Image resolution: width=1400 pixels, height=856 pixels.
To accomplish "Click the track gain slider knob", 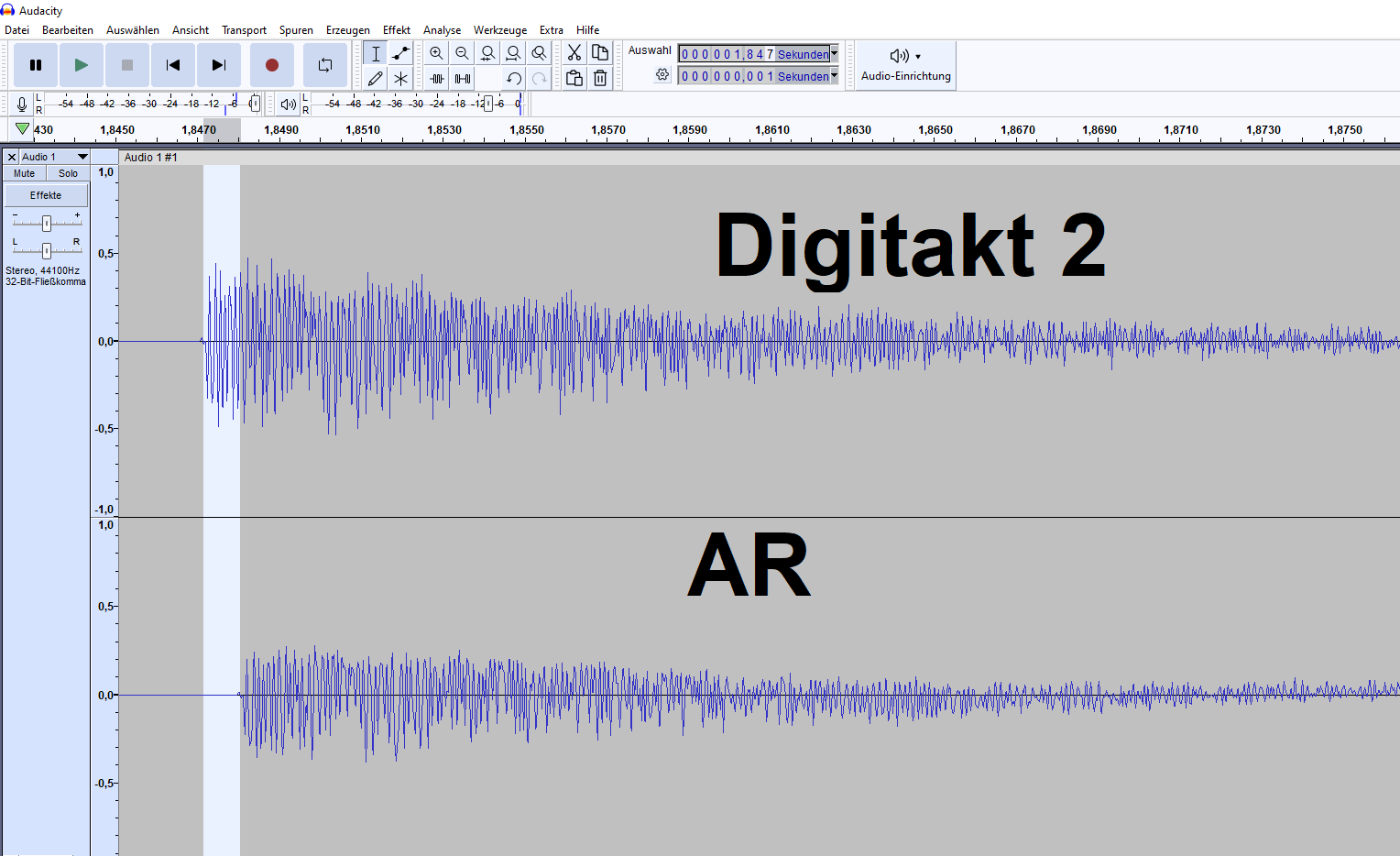I will coord(47,223).
